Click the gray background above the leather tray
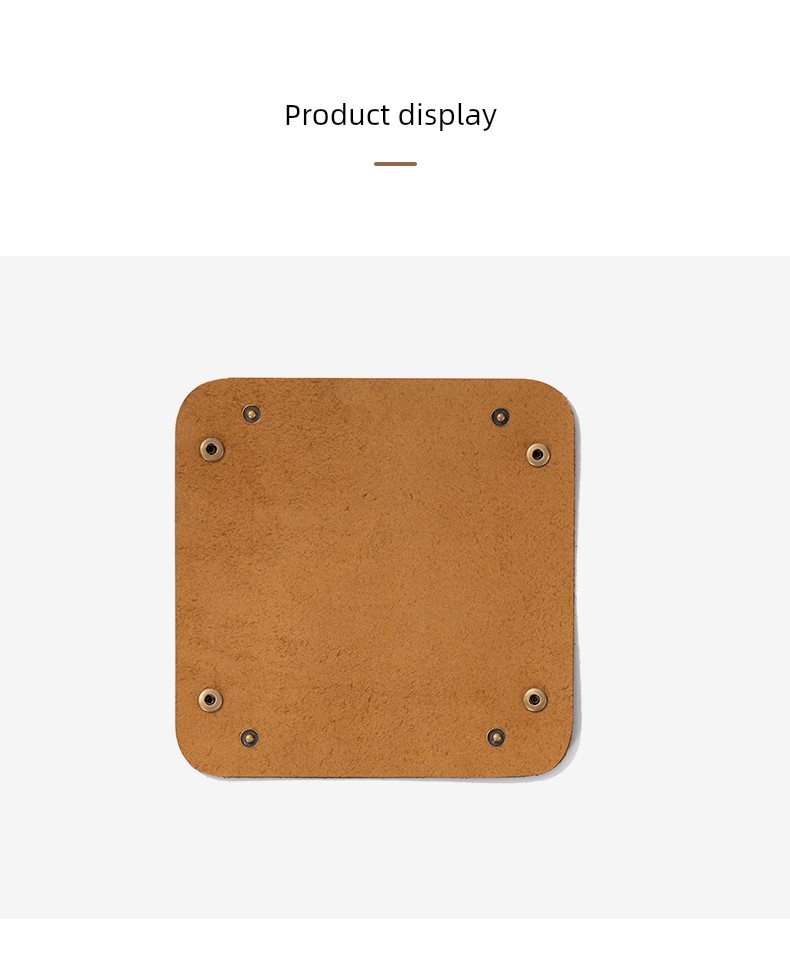790x971 pixels. coord(395,316)
